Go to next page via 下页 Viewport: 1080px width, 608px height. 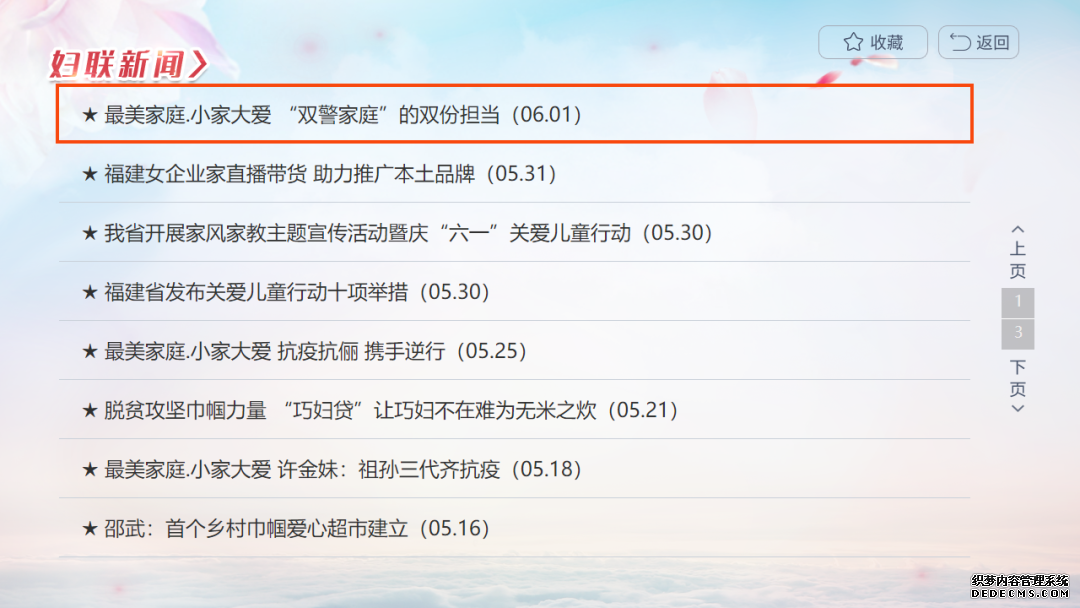(x=1018, y=378)
